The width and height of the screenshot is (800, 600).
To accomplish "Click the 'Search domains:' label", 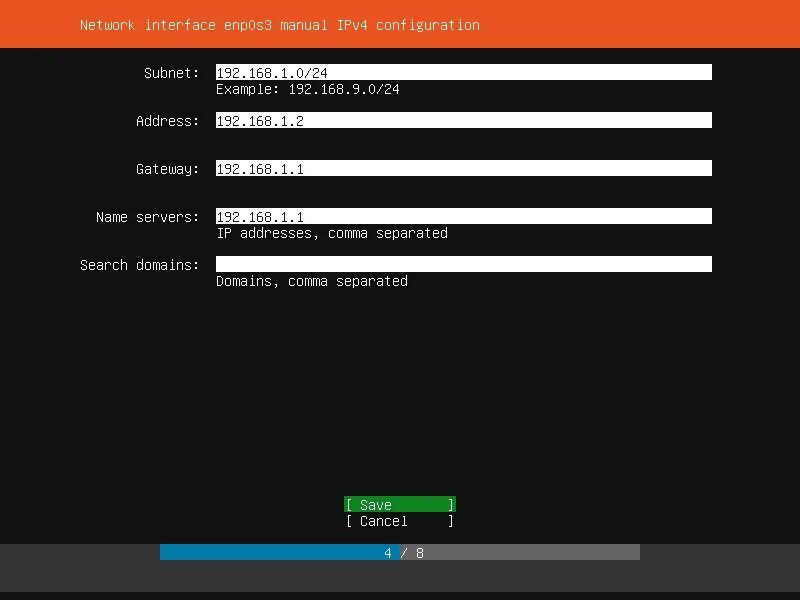I will 139,265.
